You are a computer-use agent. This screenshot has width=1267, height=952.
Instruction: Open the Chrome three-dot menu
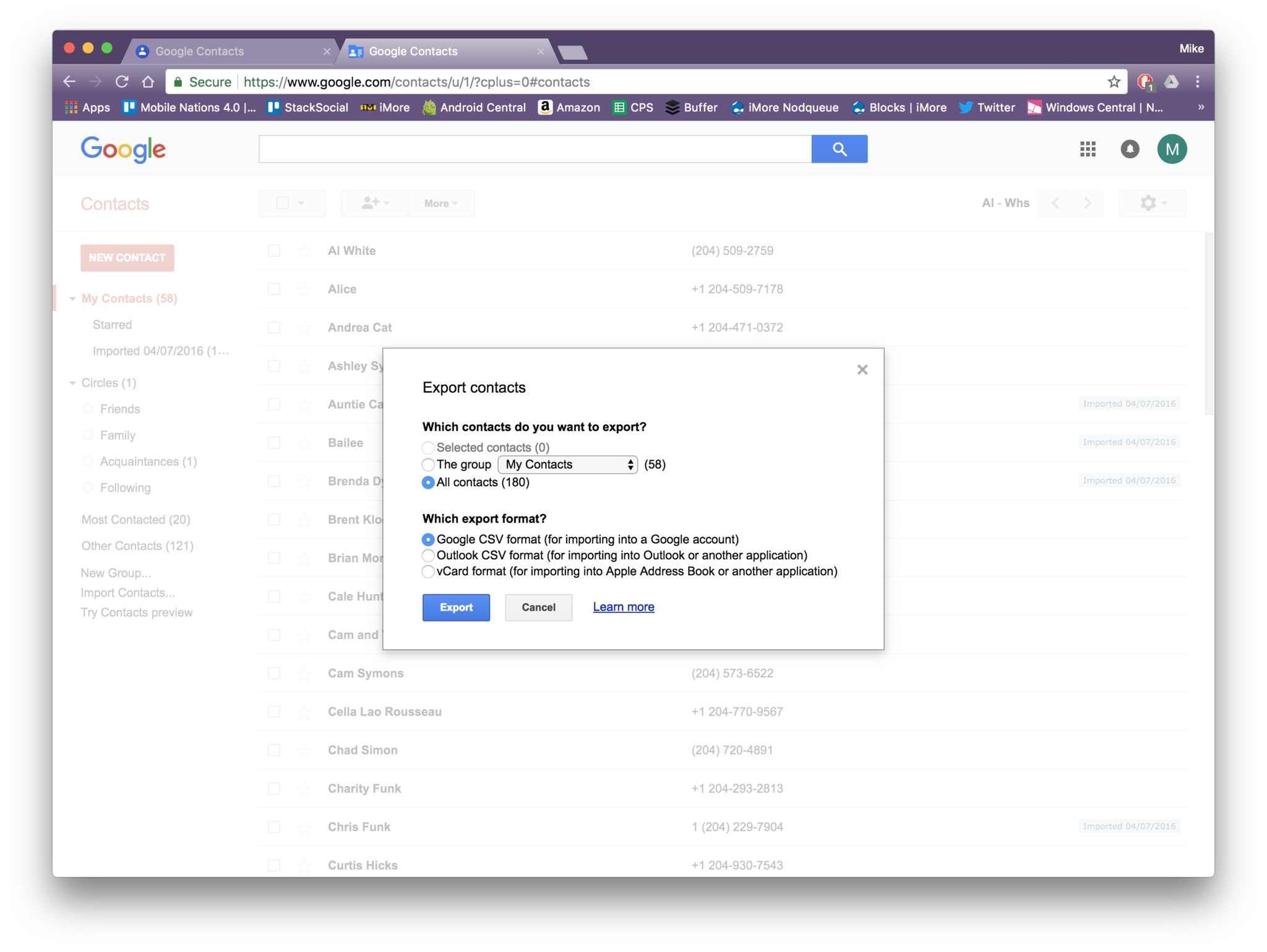(x=1198, y=82)
